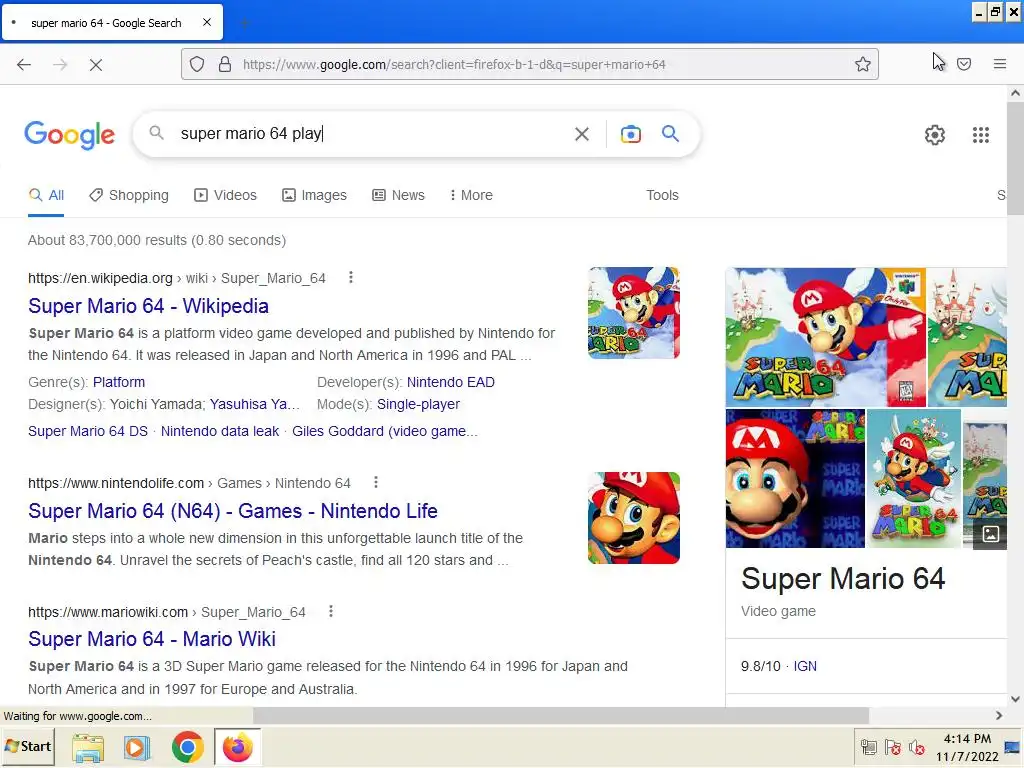
Task: Open the tracking protection shield icon
Action: click(197, 65)
